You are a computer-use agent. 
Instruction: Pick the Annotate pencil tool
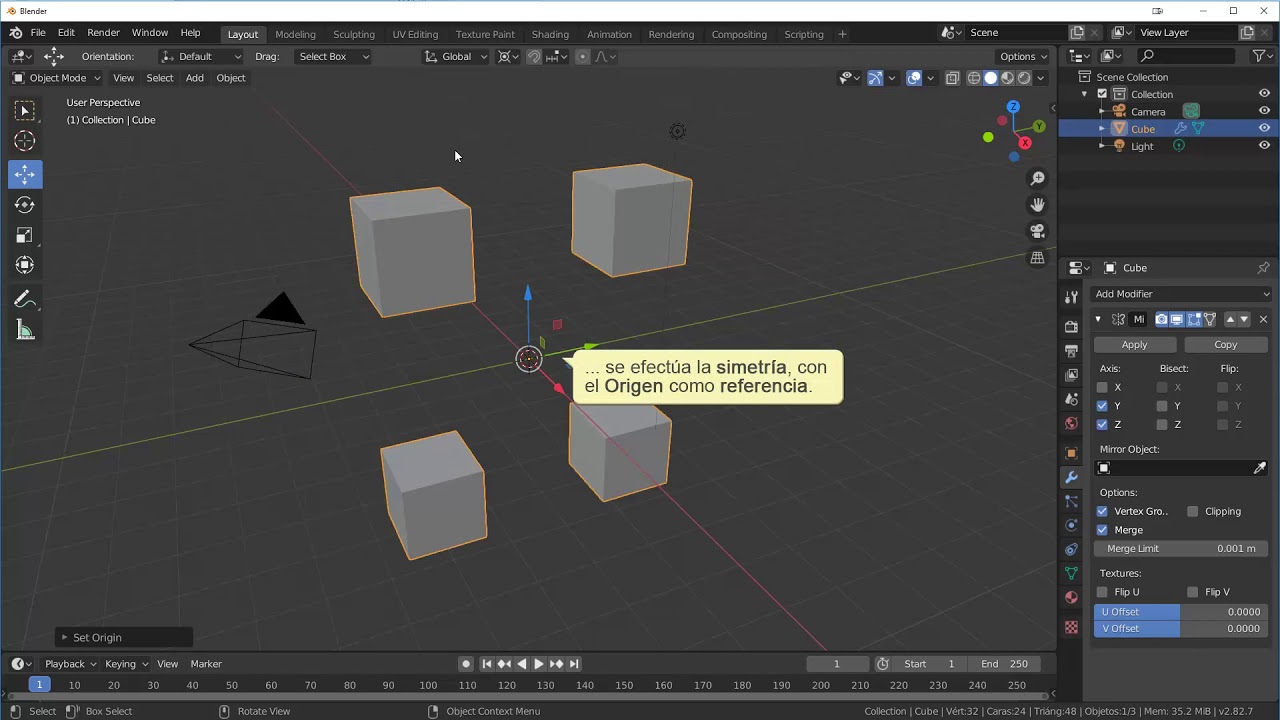click(x=25, y=300)
